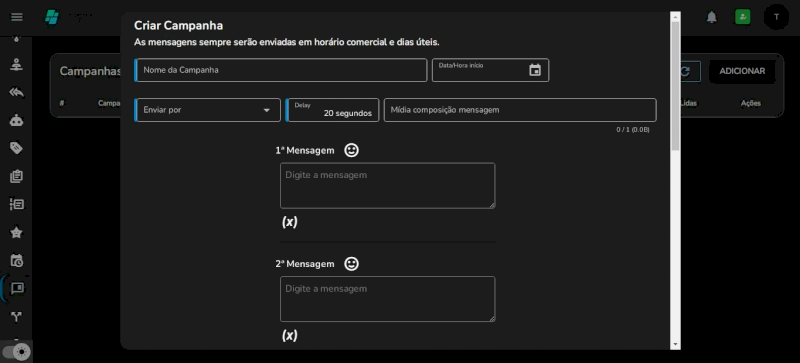The image size is (800, 363).
Task: Open the T profile avatar
Action: click(777, 17)
